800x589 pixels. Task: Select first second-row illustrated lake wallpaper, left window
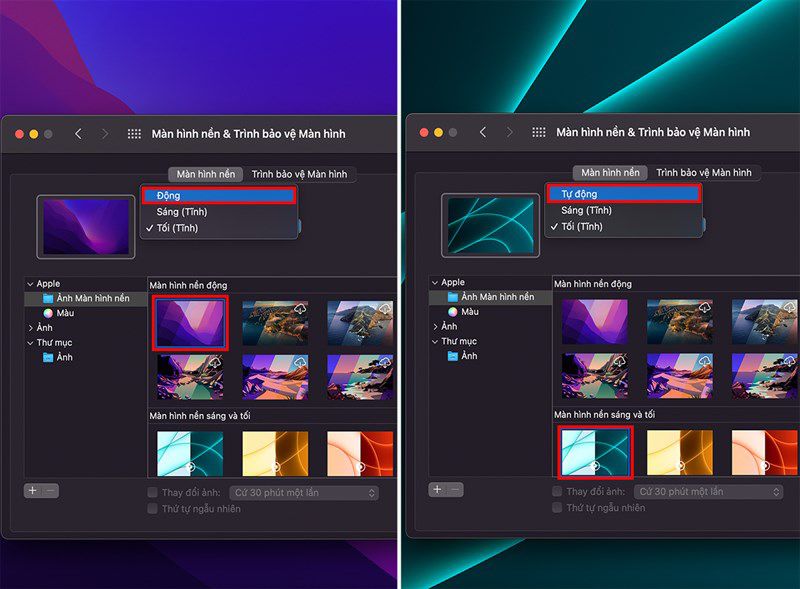click(190, 377)
